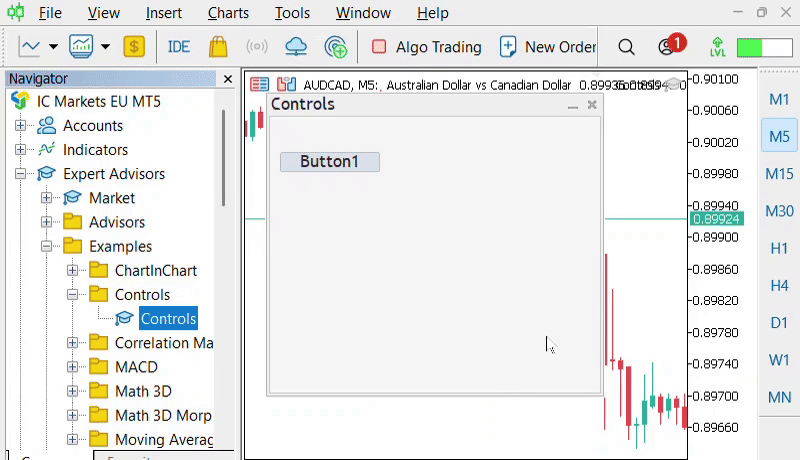
Task: Select the Accounts people icon
Action: (x=46, y=125)
